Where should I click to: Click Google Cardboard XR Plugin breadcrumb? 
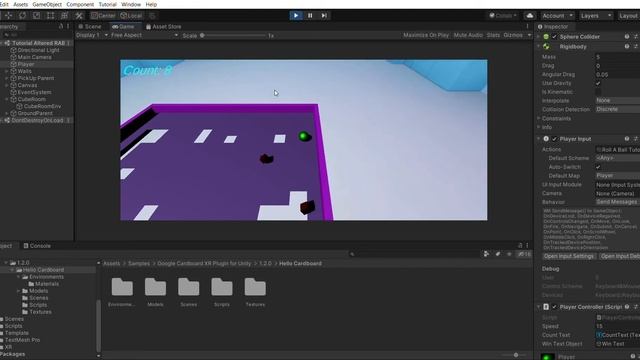(x=204, y=264)
